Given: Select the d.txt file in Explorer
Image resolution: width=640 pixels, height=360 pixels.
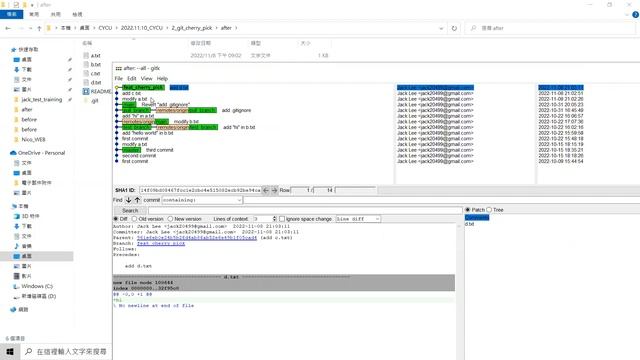Looking at the screenshot, I should tap(96, 82).
